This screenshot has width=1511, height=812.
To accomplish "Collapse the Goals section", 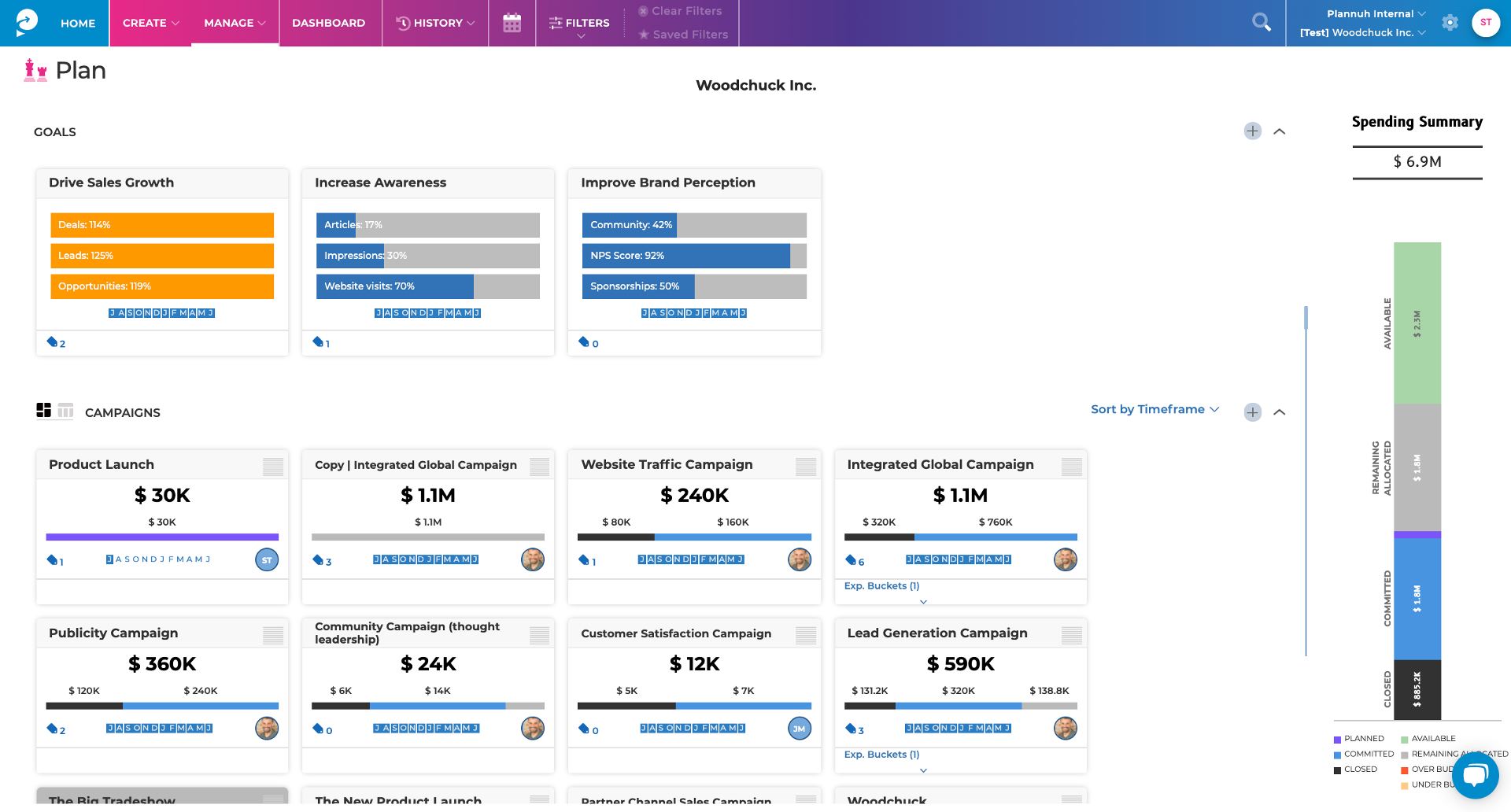I will click(1280, 131).
